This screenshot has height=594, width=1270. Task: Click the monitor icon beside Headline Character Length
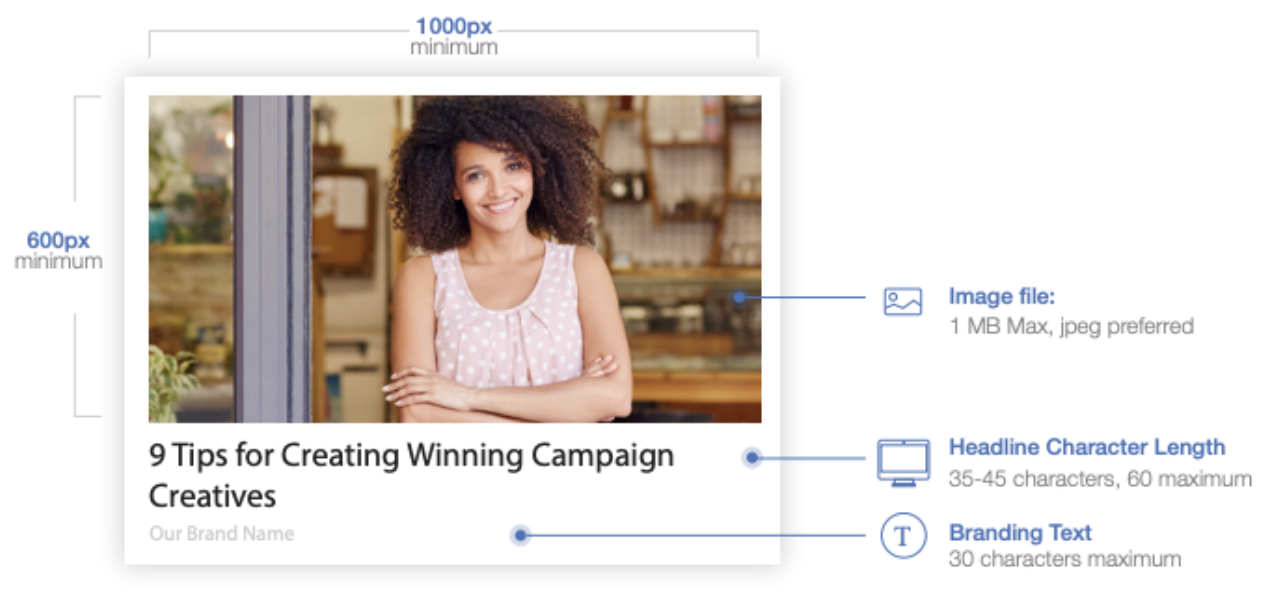pyautogui.click(x=903, y=462)
